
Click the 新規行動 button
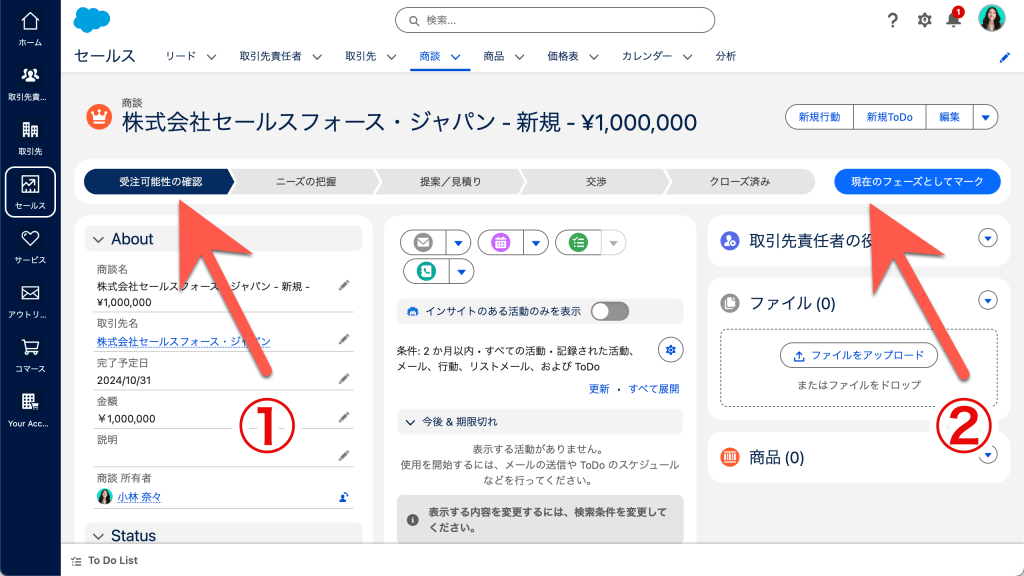tap(820, 118)
